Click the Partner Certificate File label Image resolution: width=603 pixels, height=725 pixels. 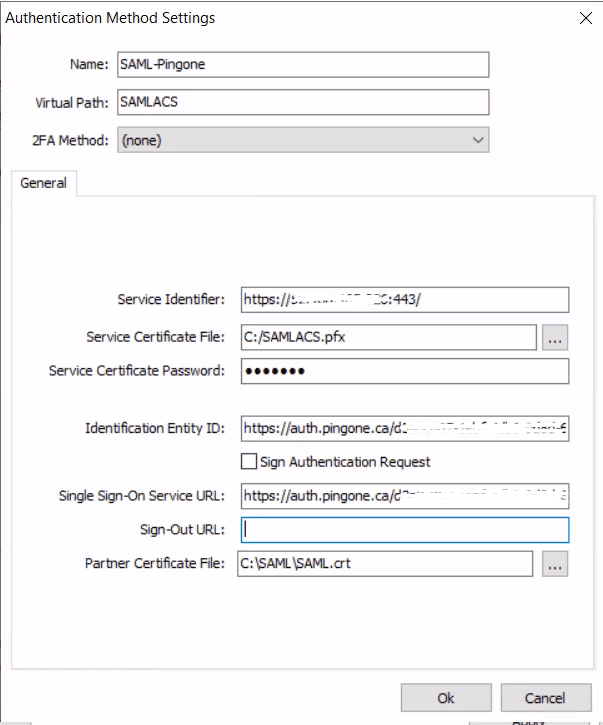[155, 563]
